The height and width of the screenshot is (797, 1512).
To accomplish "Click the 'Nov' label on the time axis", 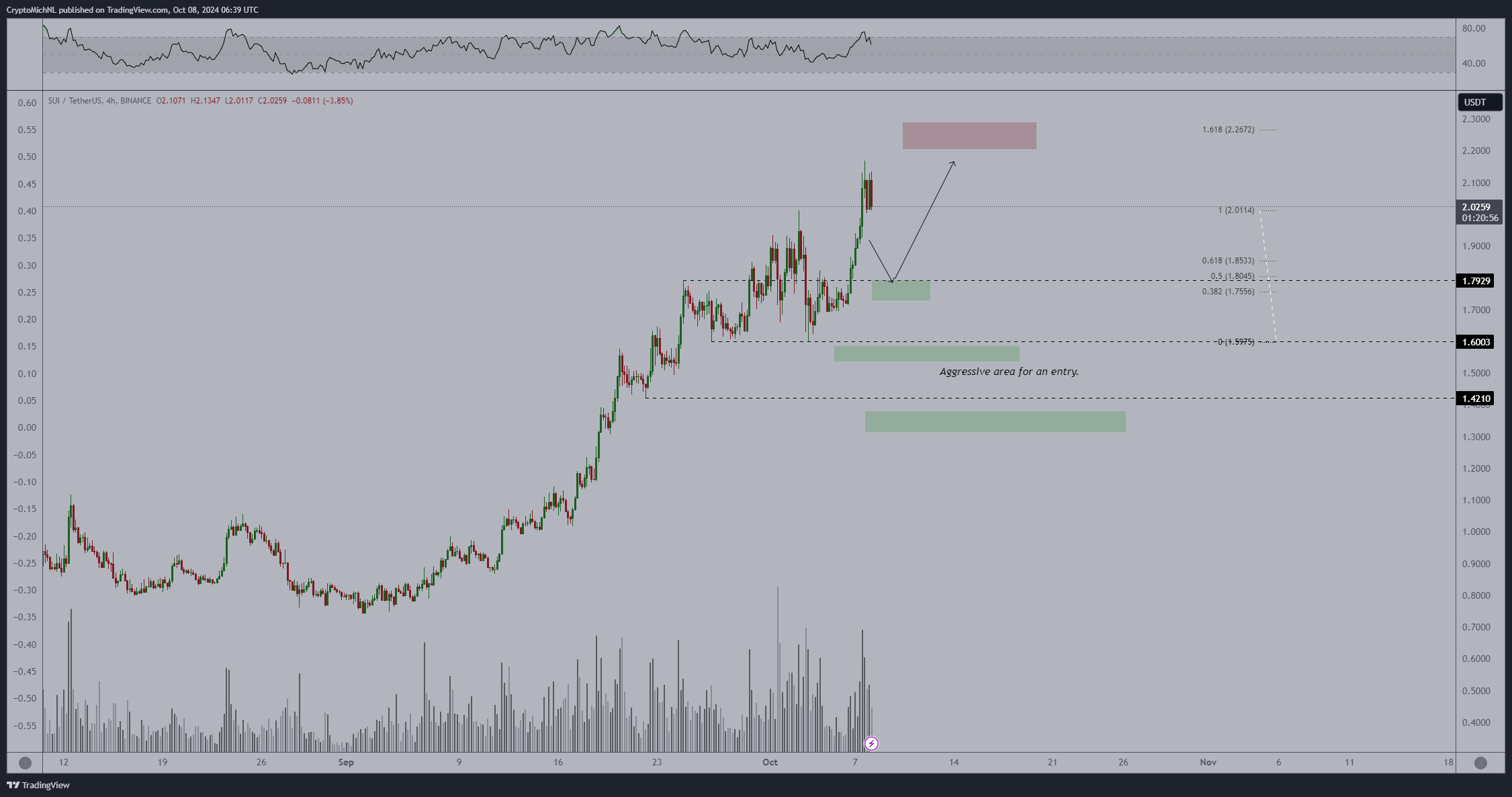I will pos(1208,762).
